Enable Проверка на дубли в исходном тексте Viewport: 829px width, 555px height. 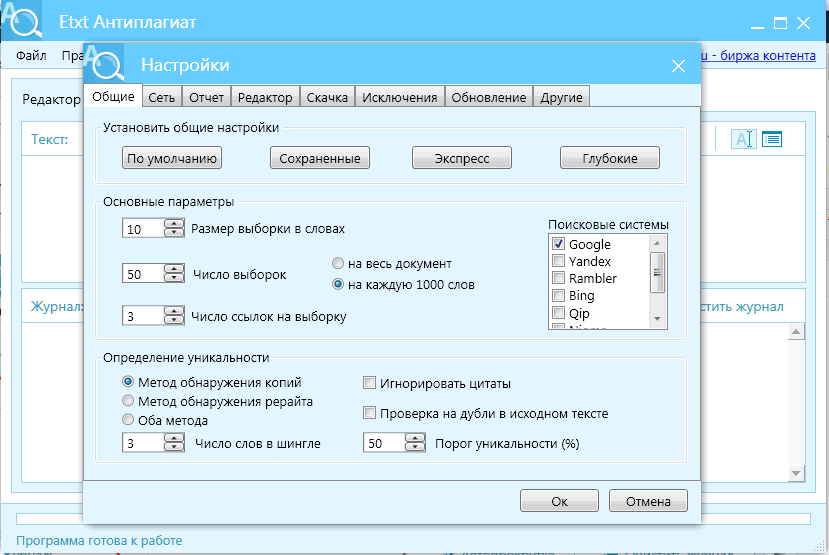point(369,413)
